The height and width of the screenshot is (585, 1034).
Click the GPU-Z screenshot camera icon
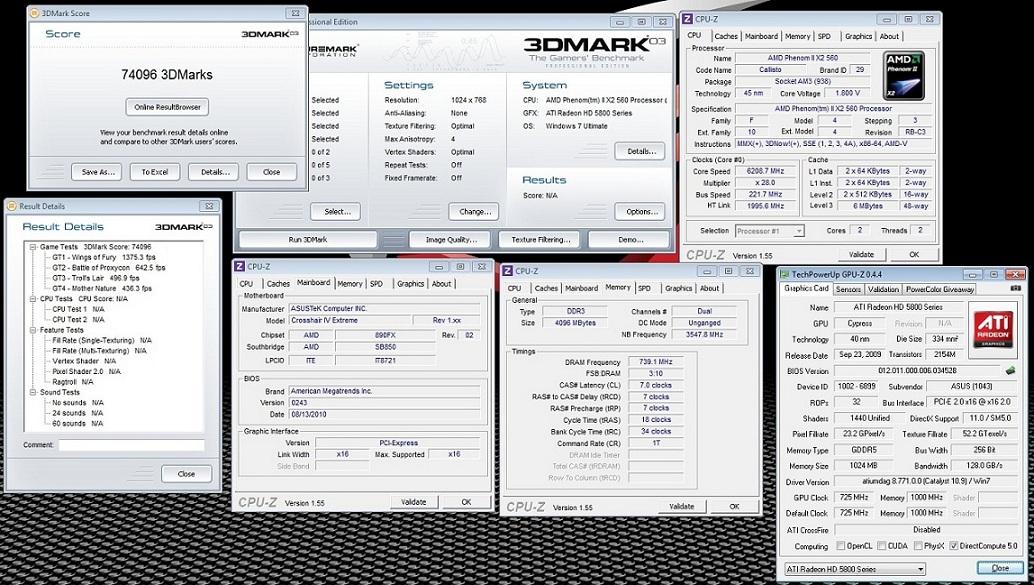1015,289
